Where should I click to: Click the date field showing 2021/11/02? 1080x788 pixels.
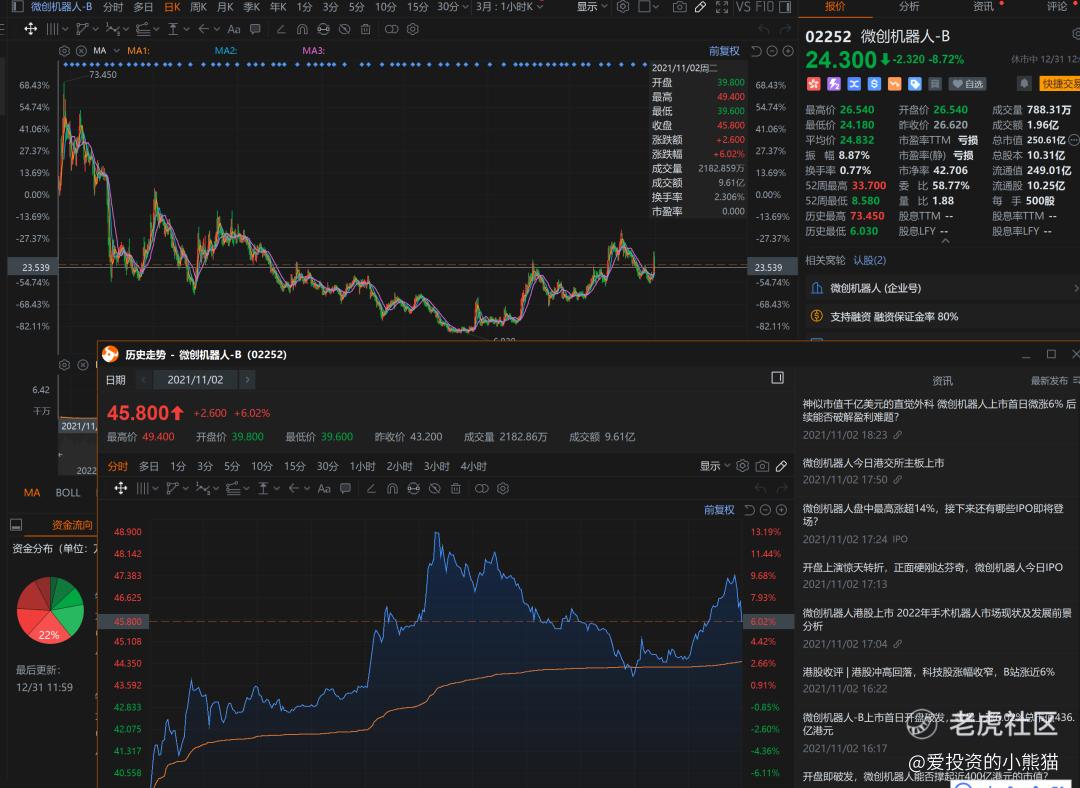195,380
